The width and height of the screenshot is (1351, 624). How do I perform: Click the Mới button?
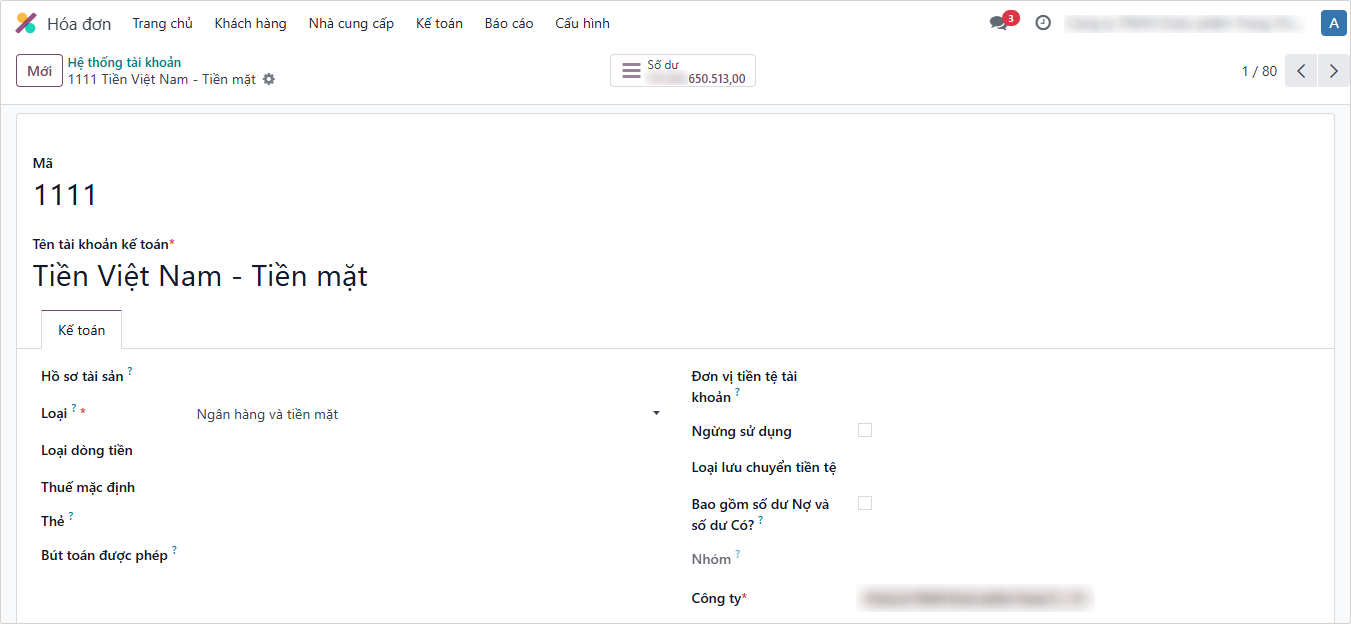39,71
